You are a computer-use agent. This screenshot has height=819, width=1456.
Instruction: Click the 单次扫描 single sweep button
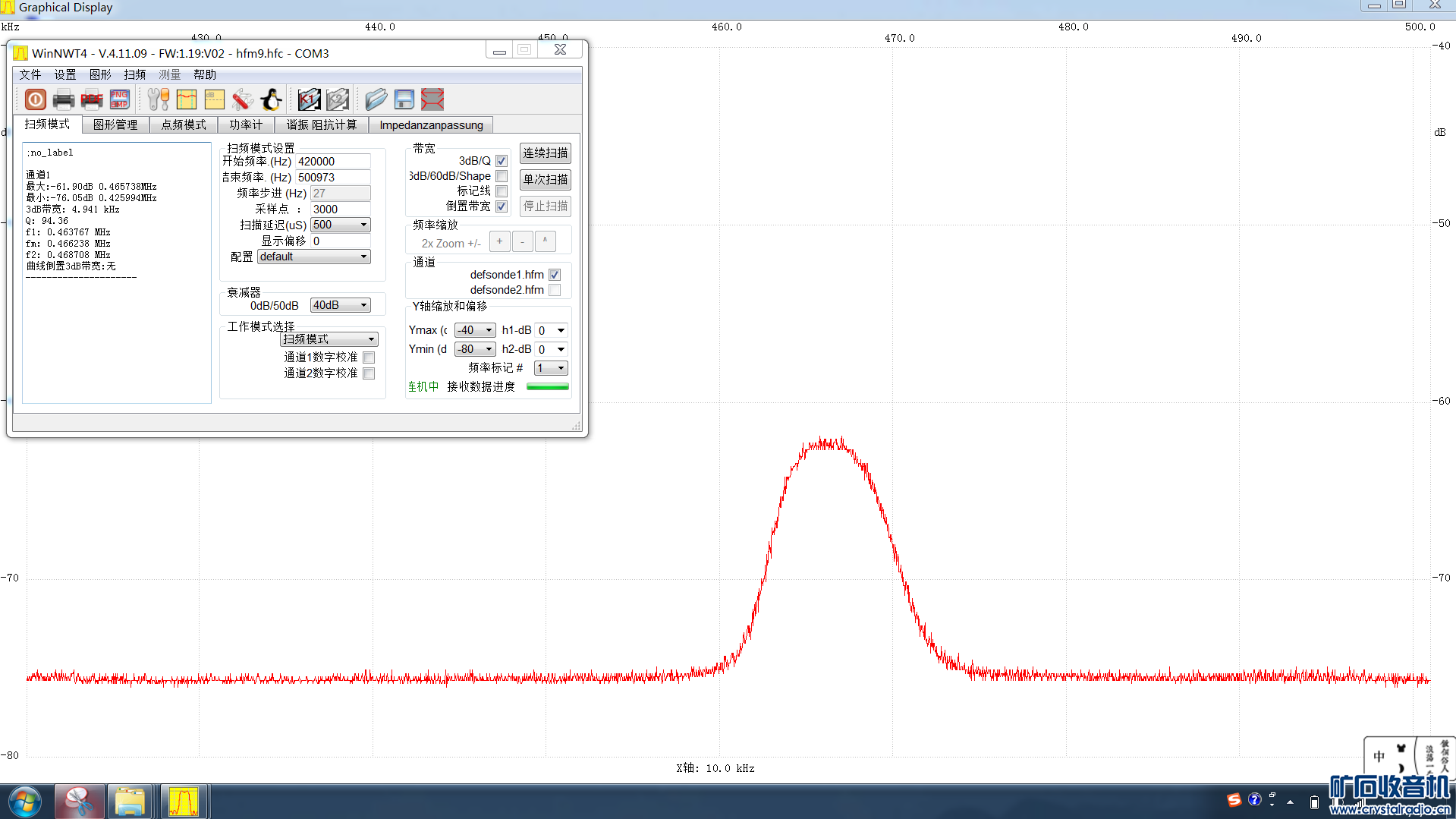click(546, 180)
